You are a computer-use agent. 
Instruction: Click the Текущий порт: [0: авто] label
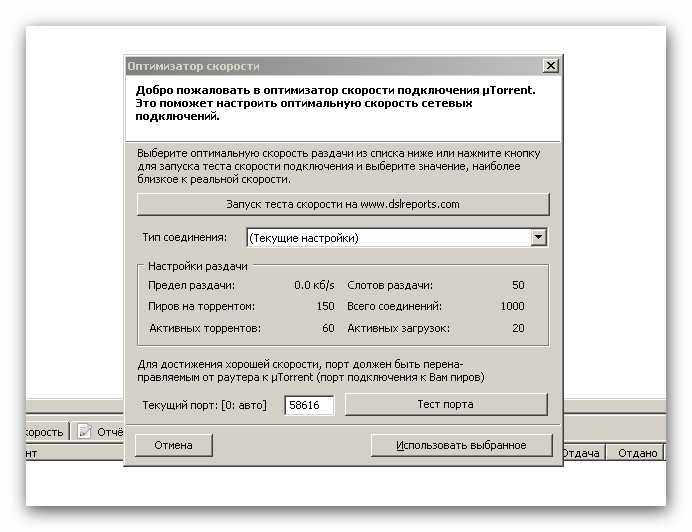pyautogui.click(x=204, y=405)
